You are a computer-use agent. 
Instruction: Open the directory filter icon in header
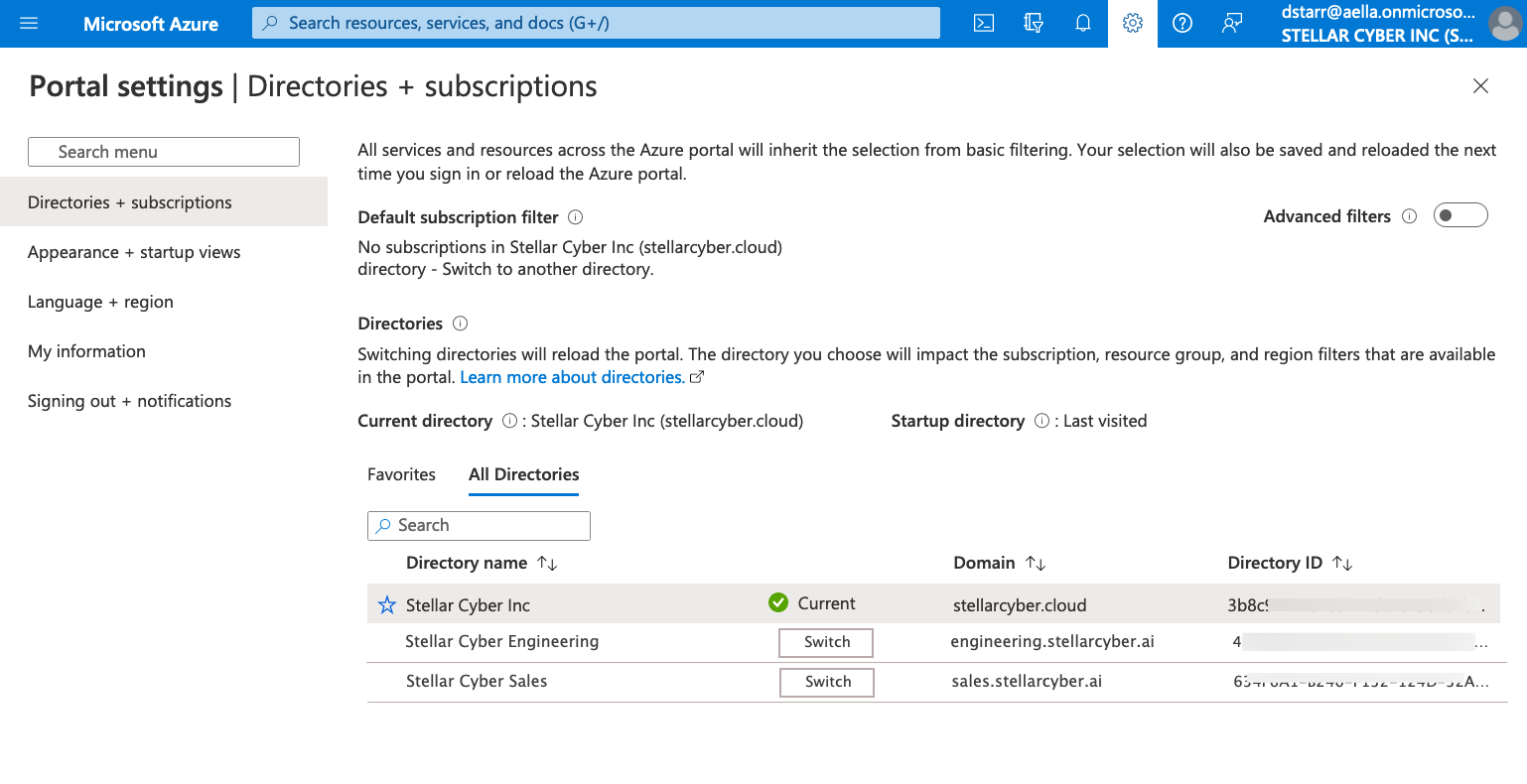click(1034, 23)
